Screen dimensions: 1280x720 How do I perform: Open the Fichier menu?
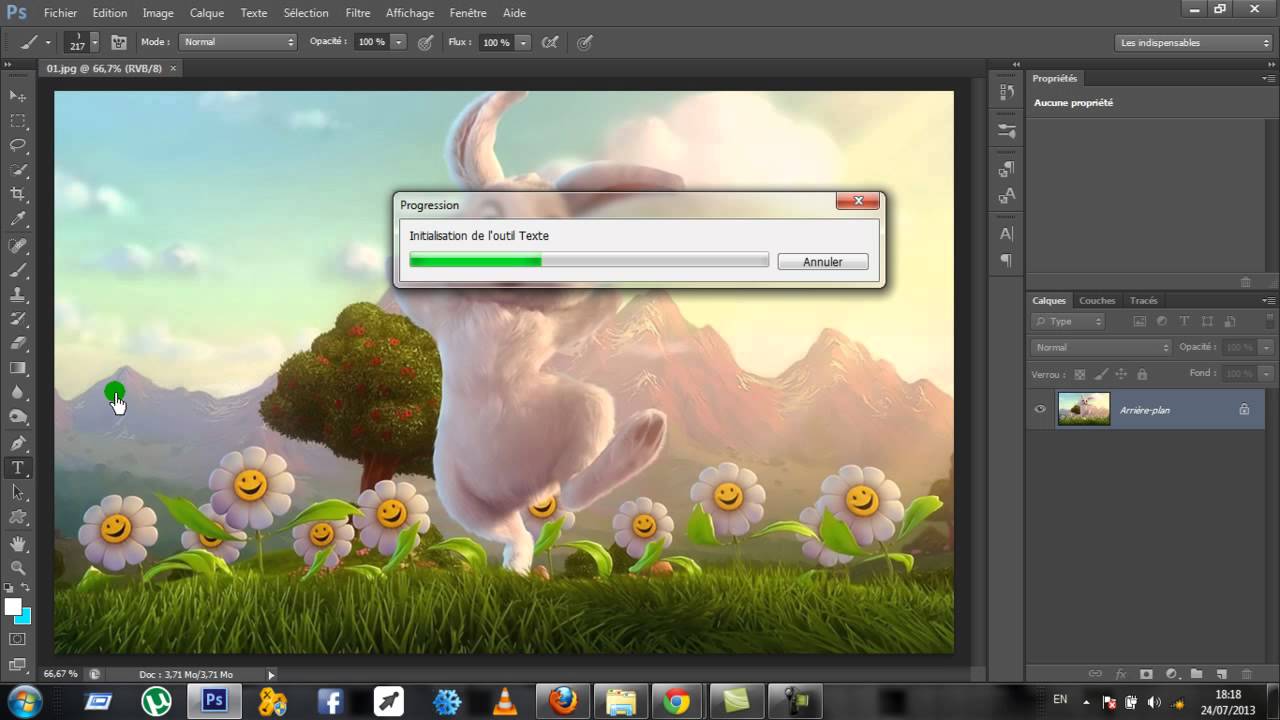[60, 13]
